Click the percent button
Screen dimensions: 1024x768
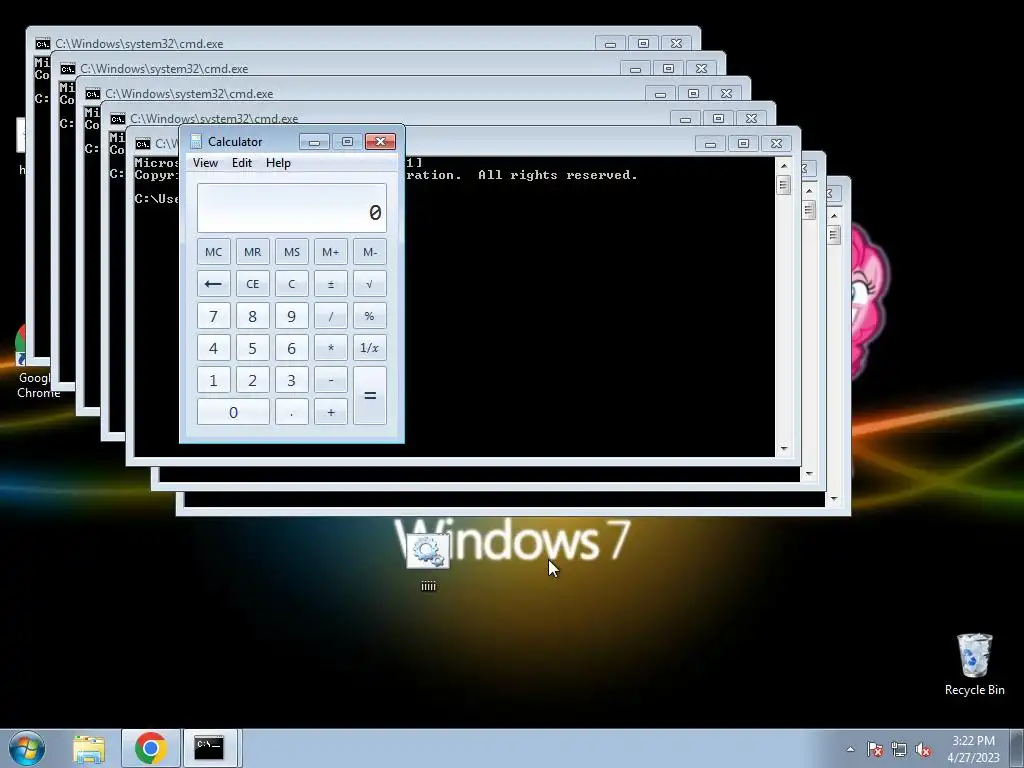[x=370, y=316]
